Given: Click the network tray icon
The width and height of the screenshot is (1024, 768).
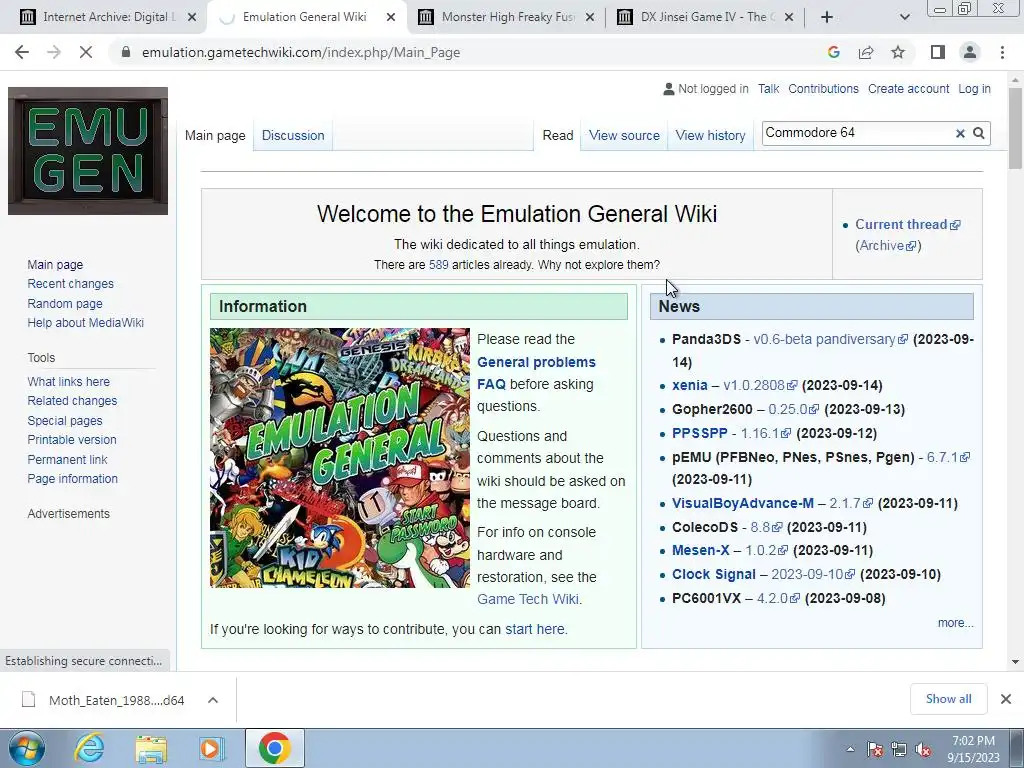Looking at the screenshot, I should coord(899,750).
